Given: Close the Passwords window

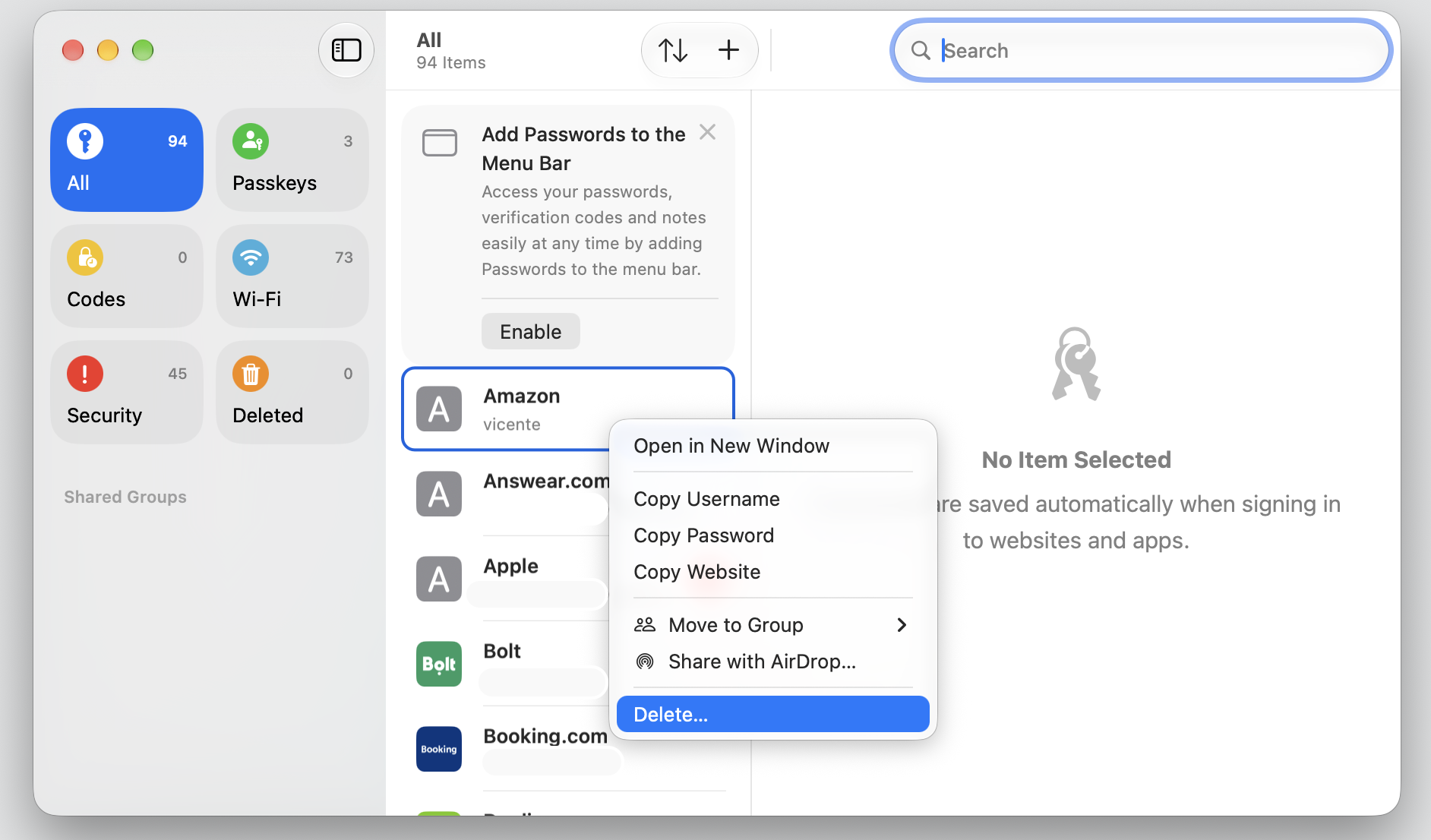Looking at the screenshot, I should [x=73, y=50].
